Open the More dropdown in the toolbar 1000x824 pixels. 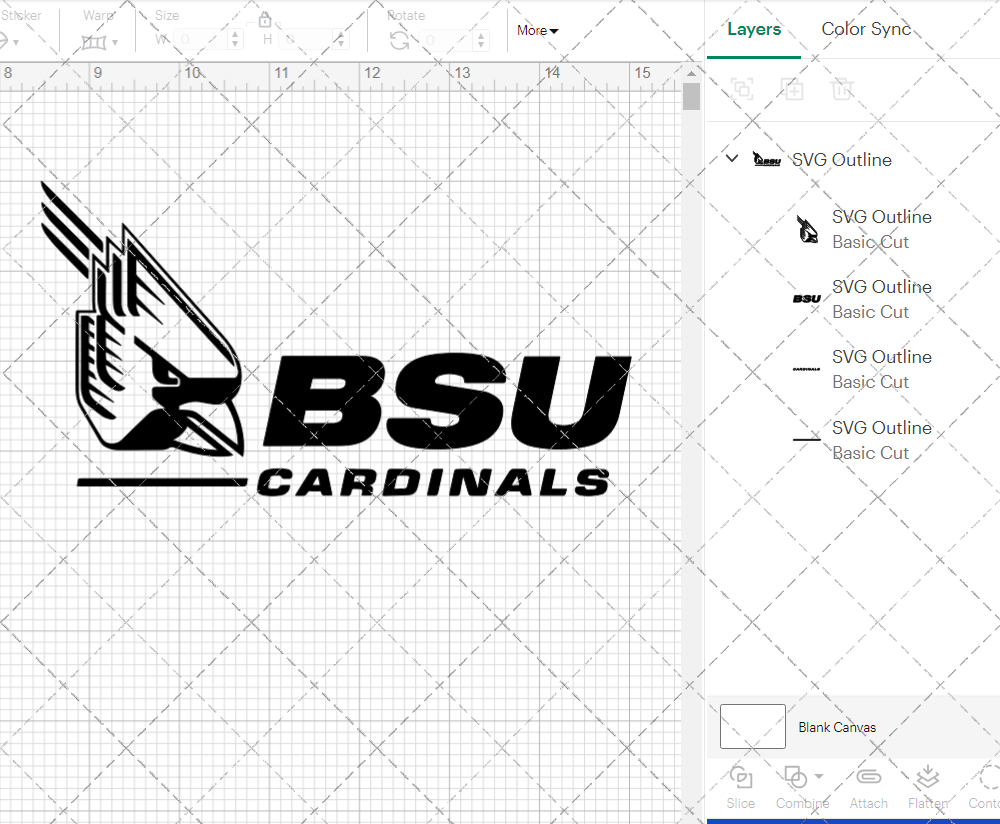pos(537,31)
